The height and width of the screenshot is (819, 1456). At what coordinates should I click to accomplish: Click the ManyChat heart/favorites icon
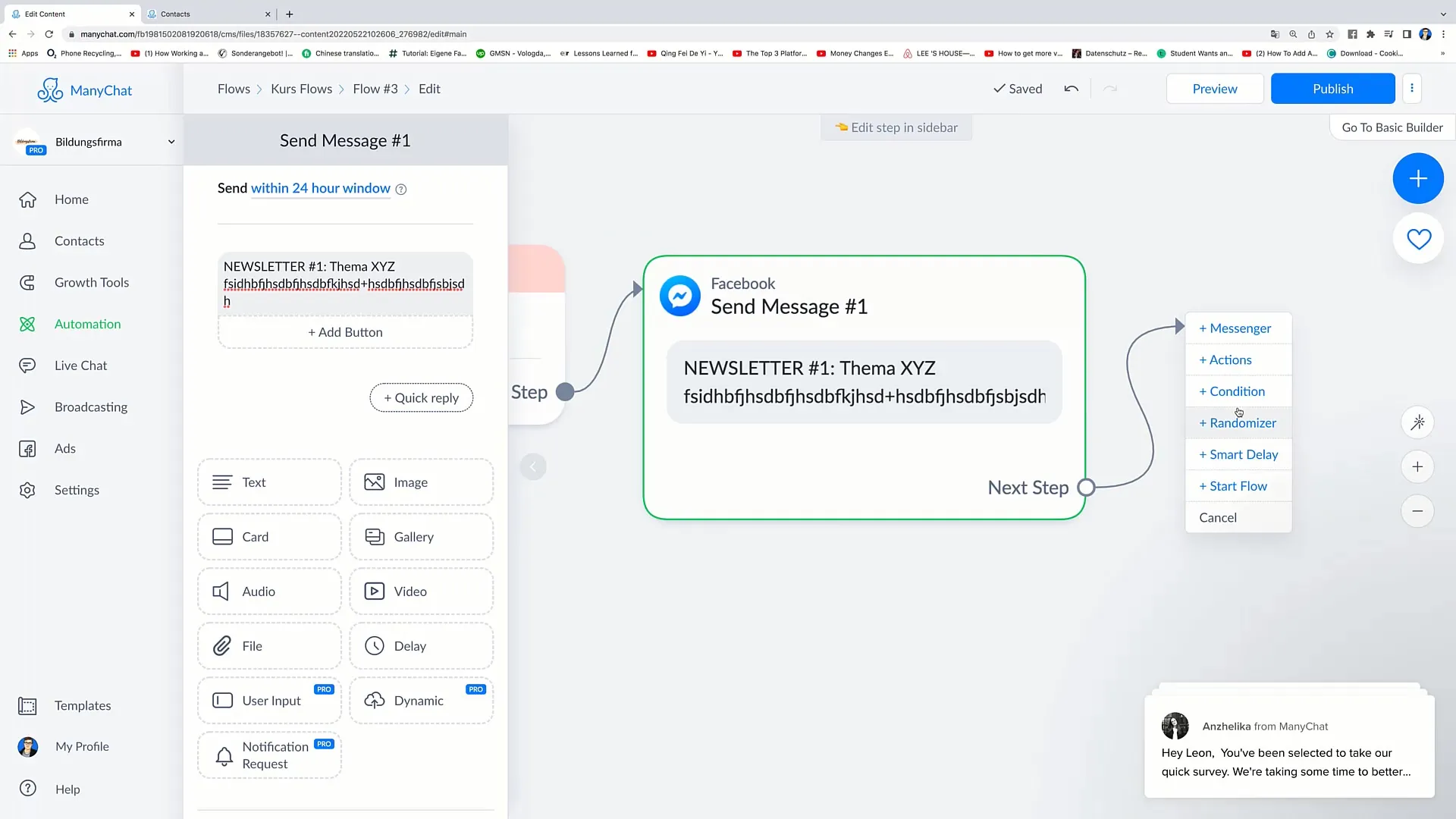(x=1420, y=240)
